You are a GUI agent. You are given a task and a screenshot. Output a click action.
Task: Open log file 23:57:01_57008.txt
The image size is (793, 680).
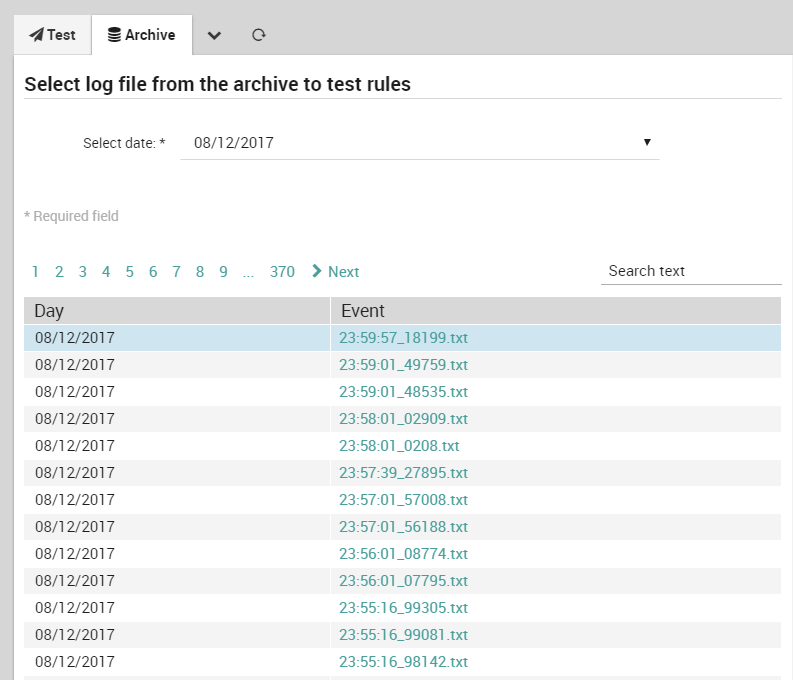403,500
